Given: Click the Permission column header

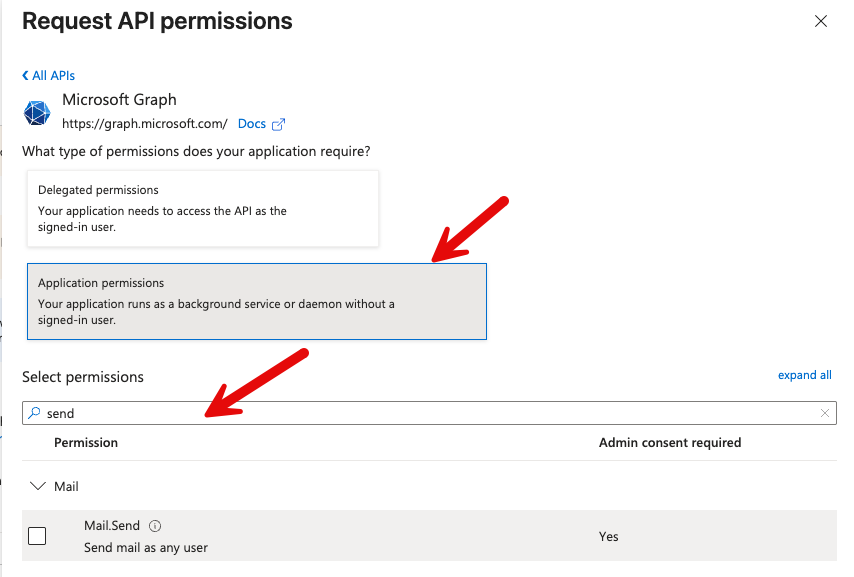Looking at the screenshot, I should tap(86, 442).
